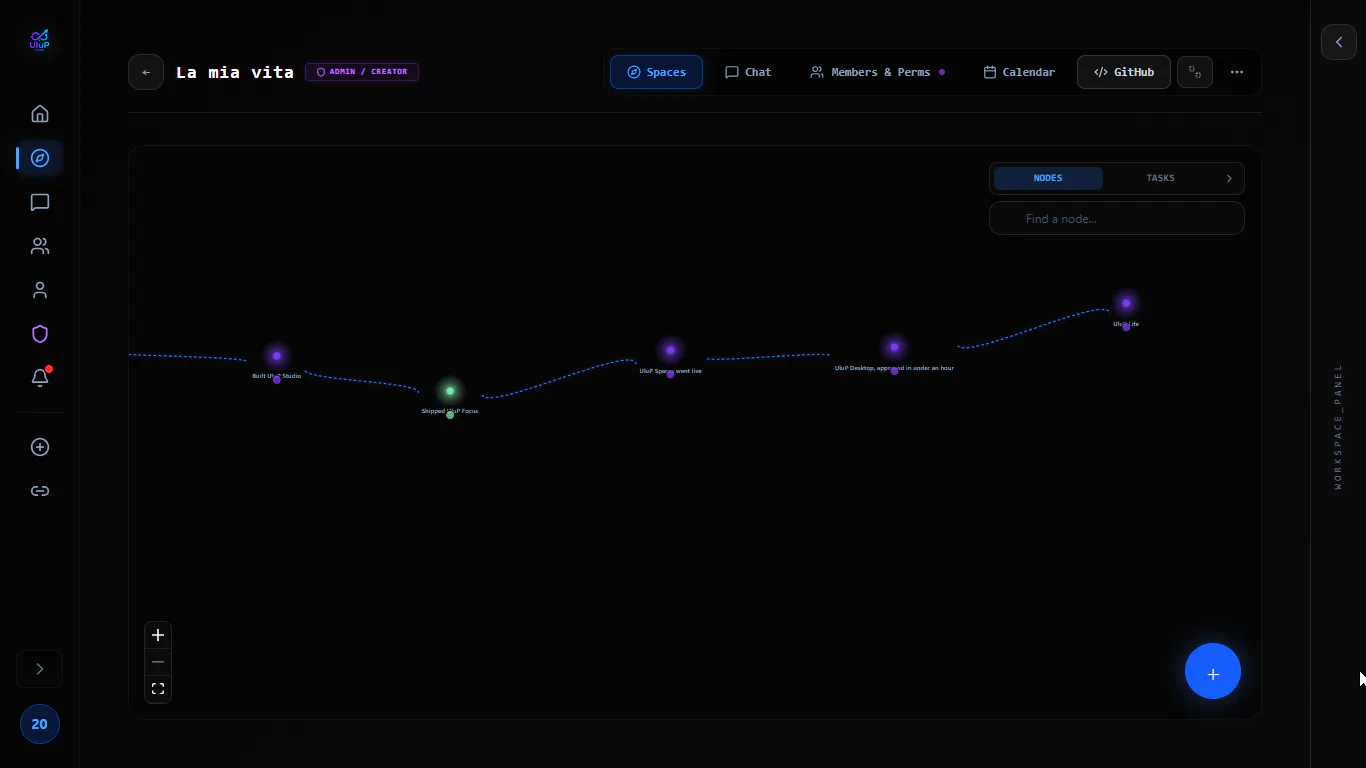The width and height of the screenshot is (1366, 768).
Task: Open the Members & Perms tab
Action: 877,72
